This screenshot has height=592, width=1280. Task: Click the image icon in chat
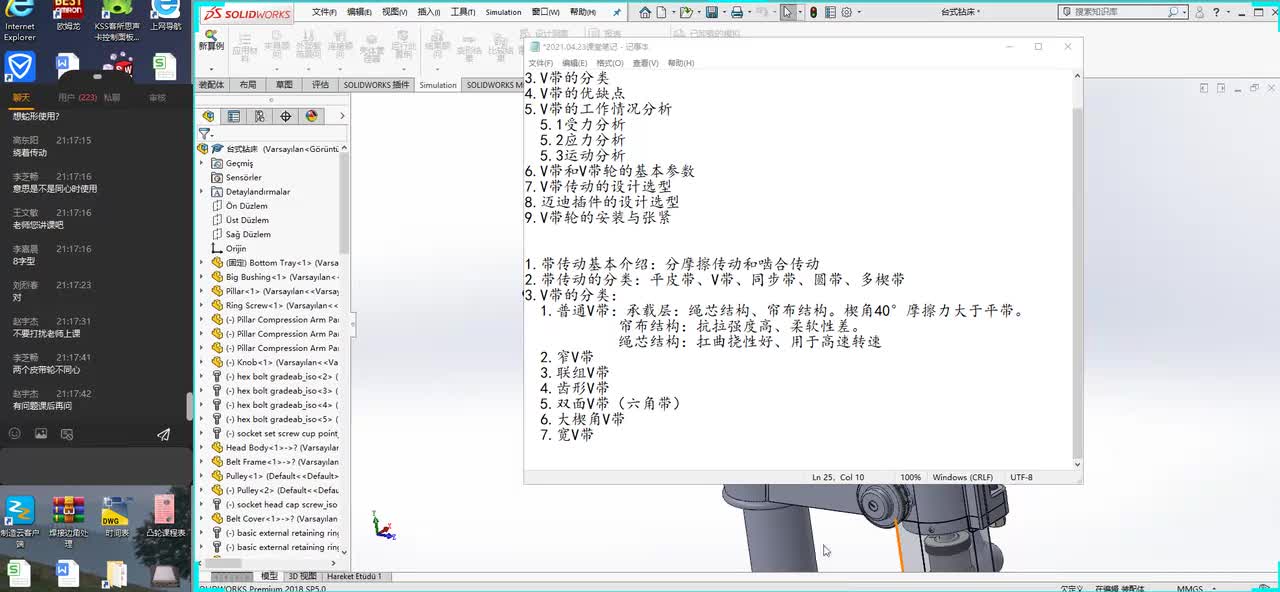coord(41,434)
